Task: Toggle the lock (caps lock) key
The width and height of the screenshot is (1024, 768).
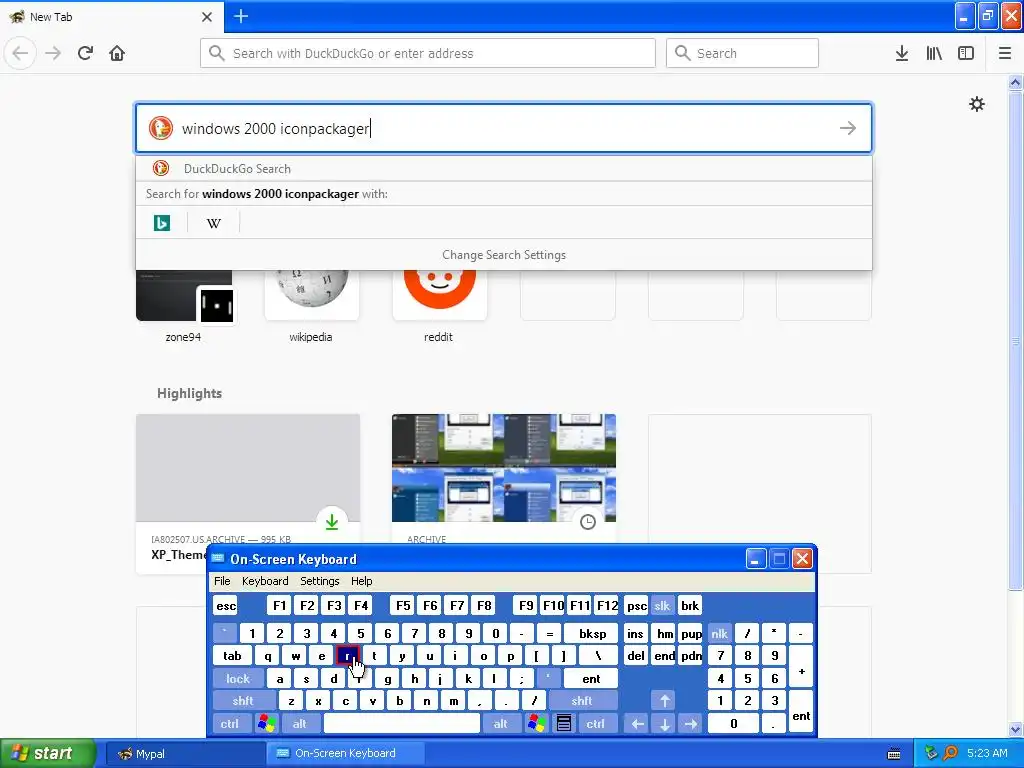Action: point(238,679)
